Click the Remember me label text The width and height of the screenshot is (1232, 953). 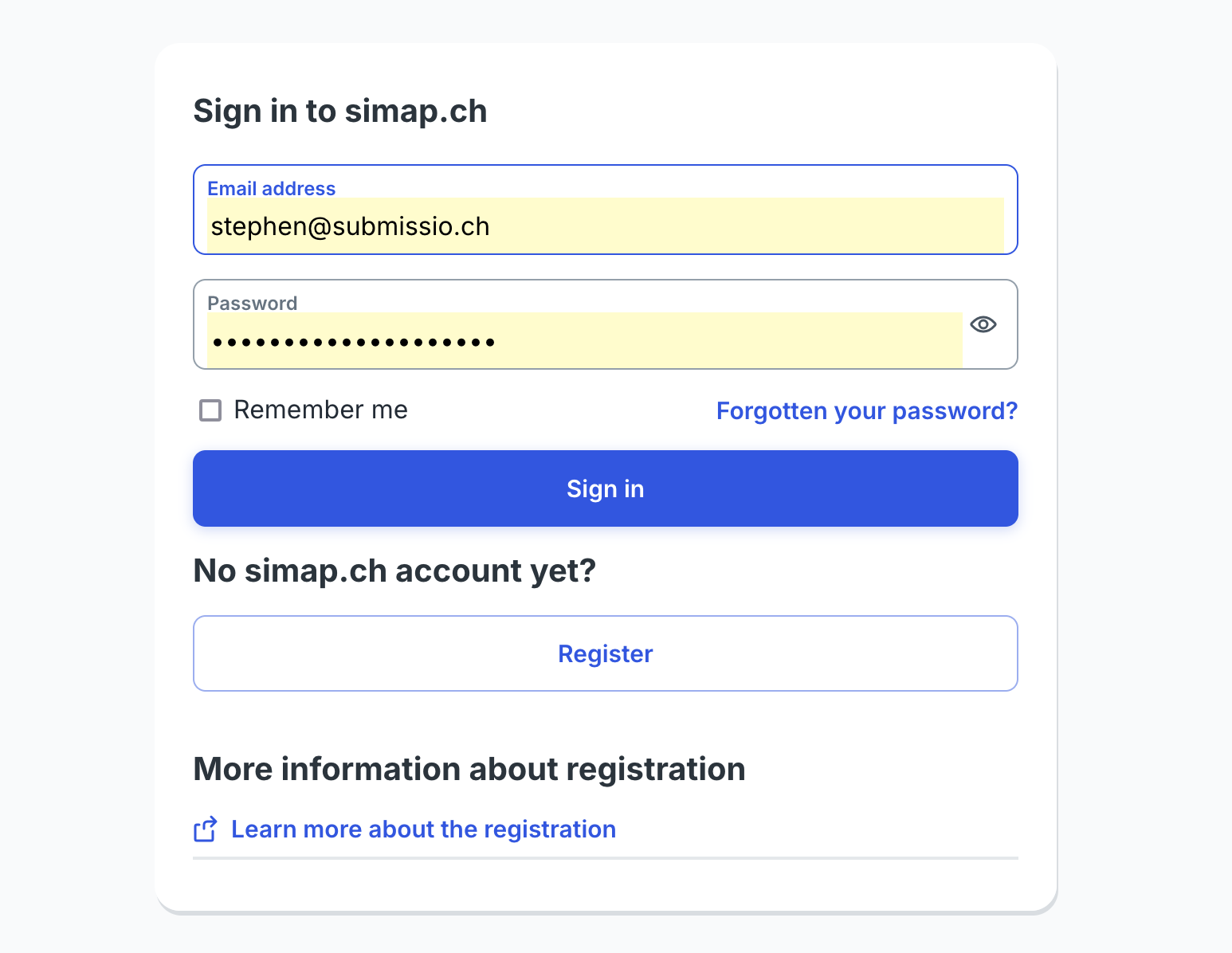(x=320, y=410)
